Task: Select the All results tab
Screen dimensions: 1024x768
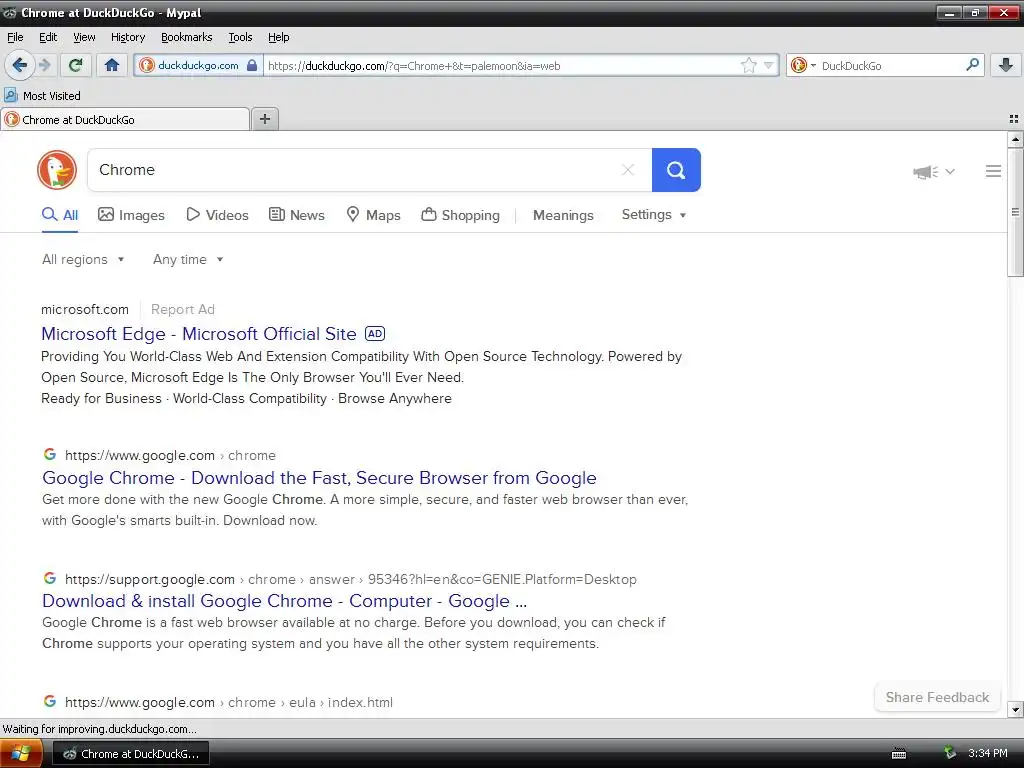Action: [60, 215]
